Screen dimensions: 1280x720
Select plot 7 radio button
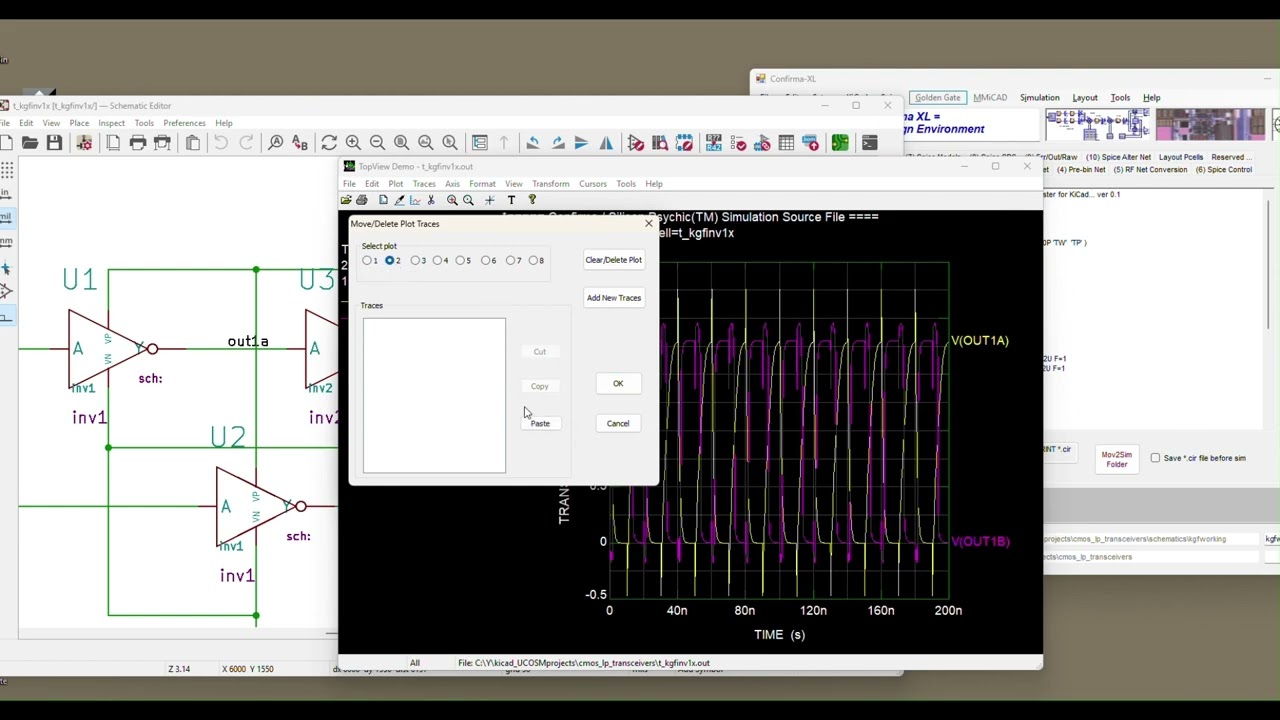[x=511, y=261]
